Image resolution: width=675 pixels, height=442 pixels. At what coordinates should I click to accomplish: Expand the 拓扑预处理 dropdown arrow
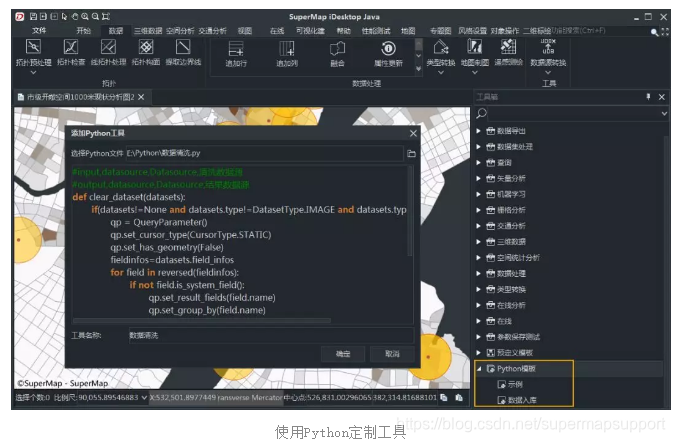[x=33, y=72]
